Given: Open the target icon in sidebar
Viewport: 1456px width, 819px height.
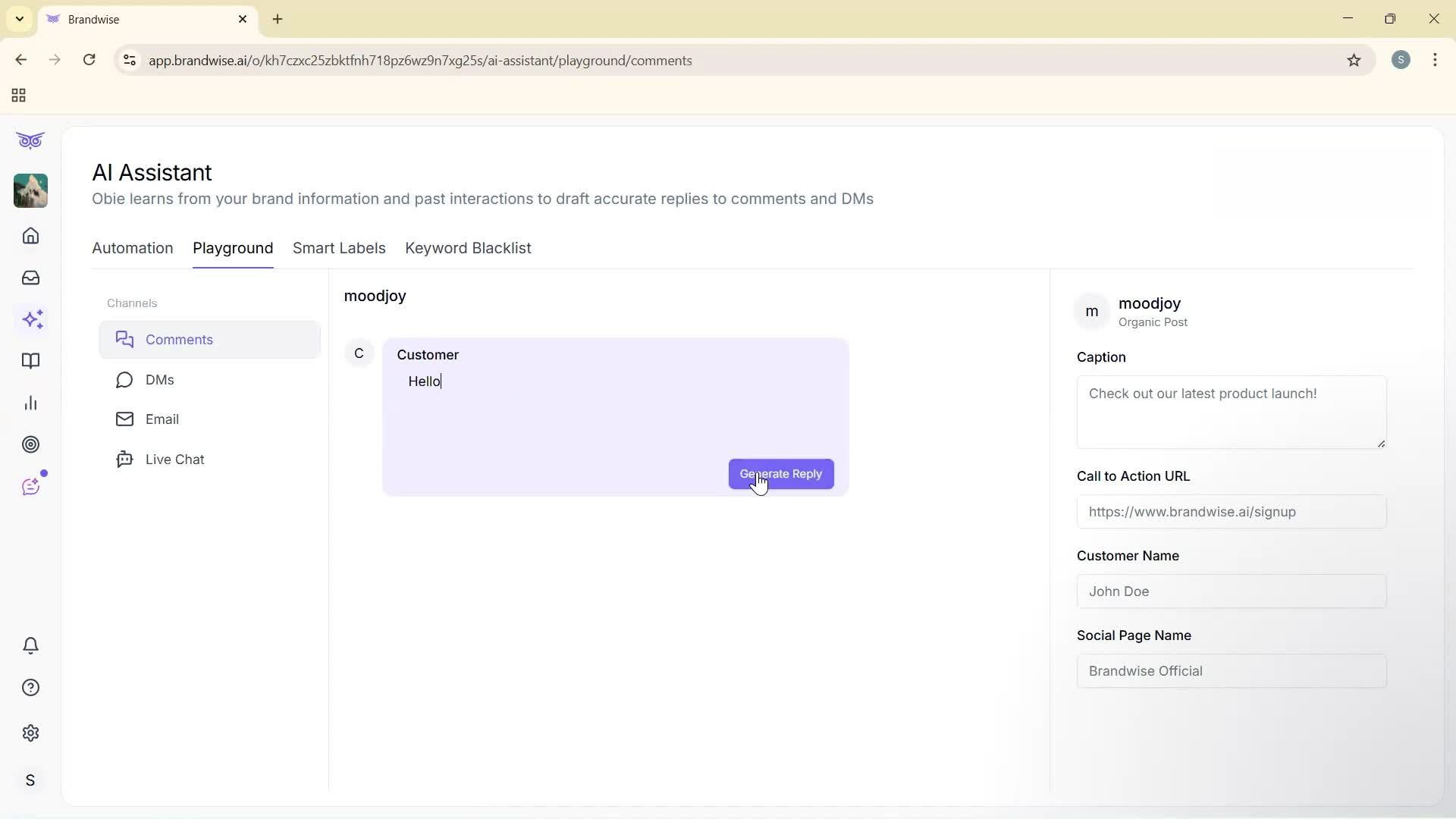Looking at the screenshot, I should [x=30, y=444].
